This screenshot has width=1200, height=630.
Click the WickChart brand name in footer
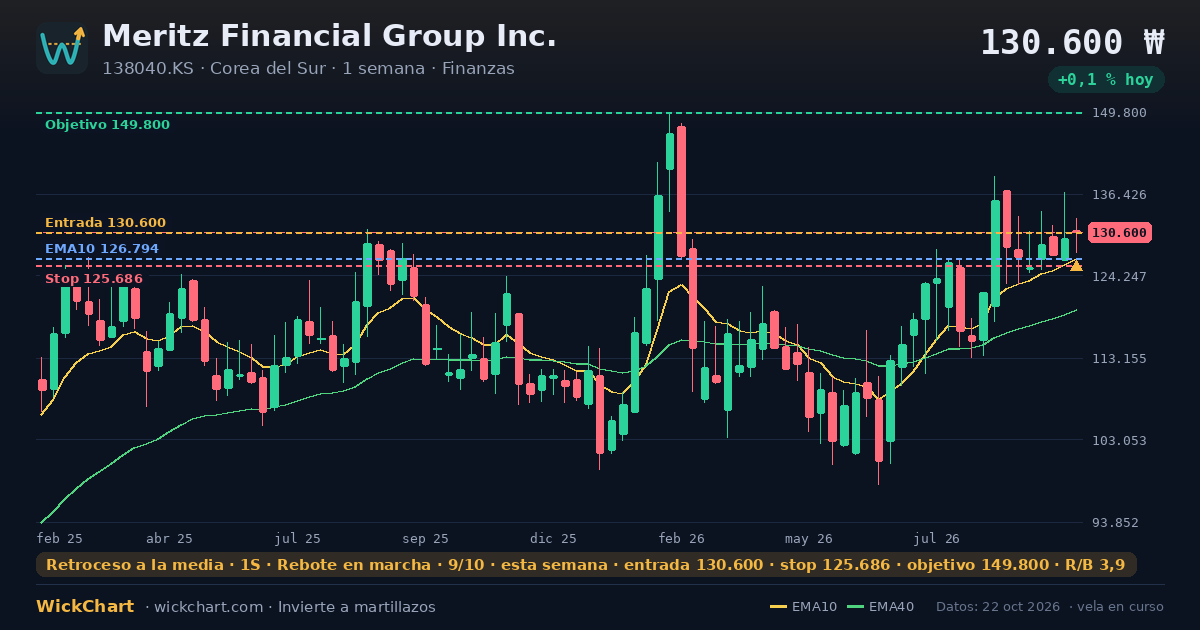(x=85, y=607)
